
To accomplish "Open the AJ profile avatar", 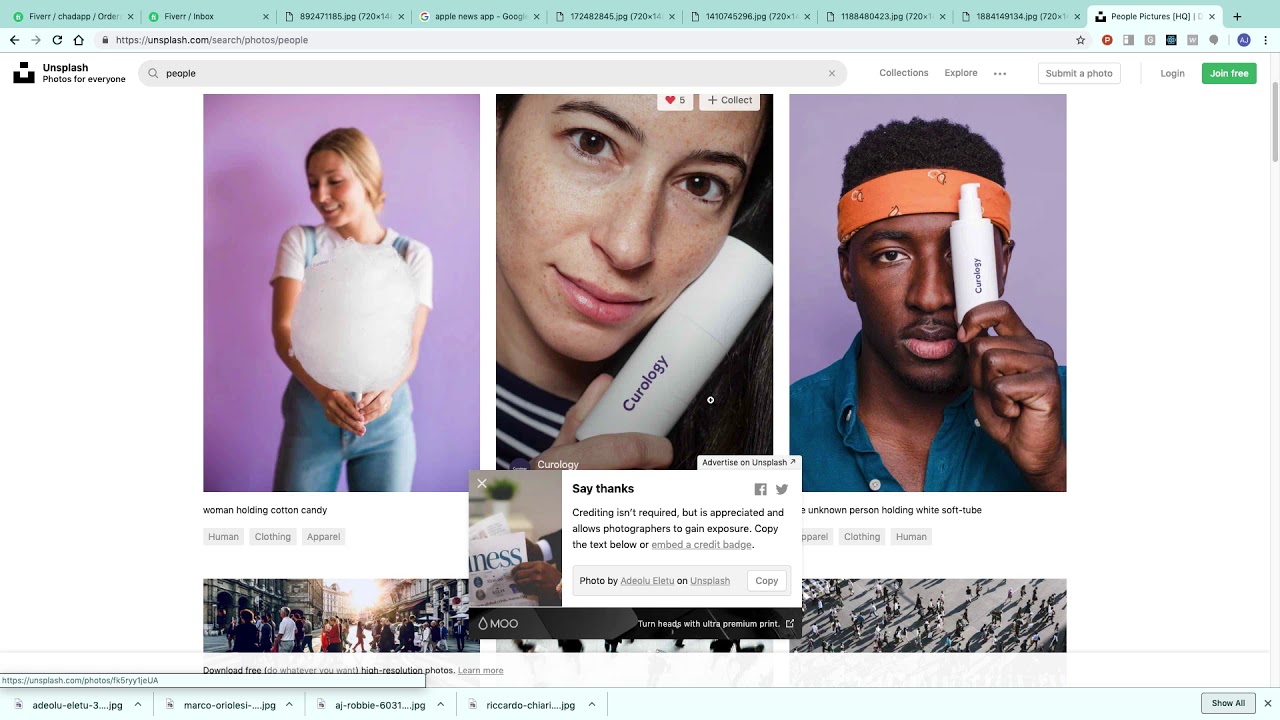I will pyautogui.click(x=1243, y=40).
